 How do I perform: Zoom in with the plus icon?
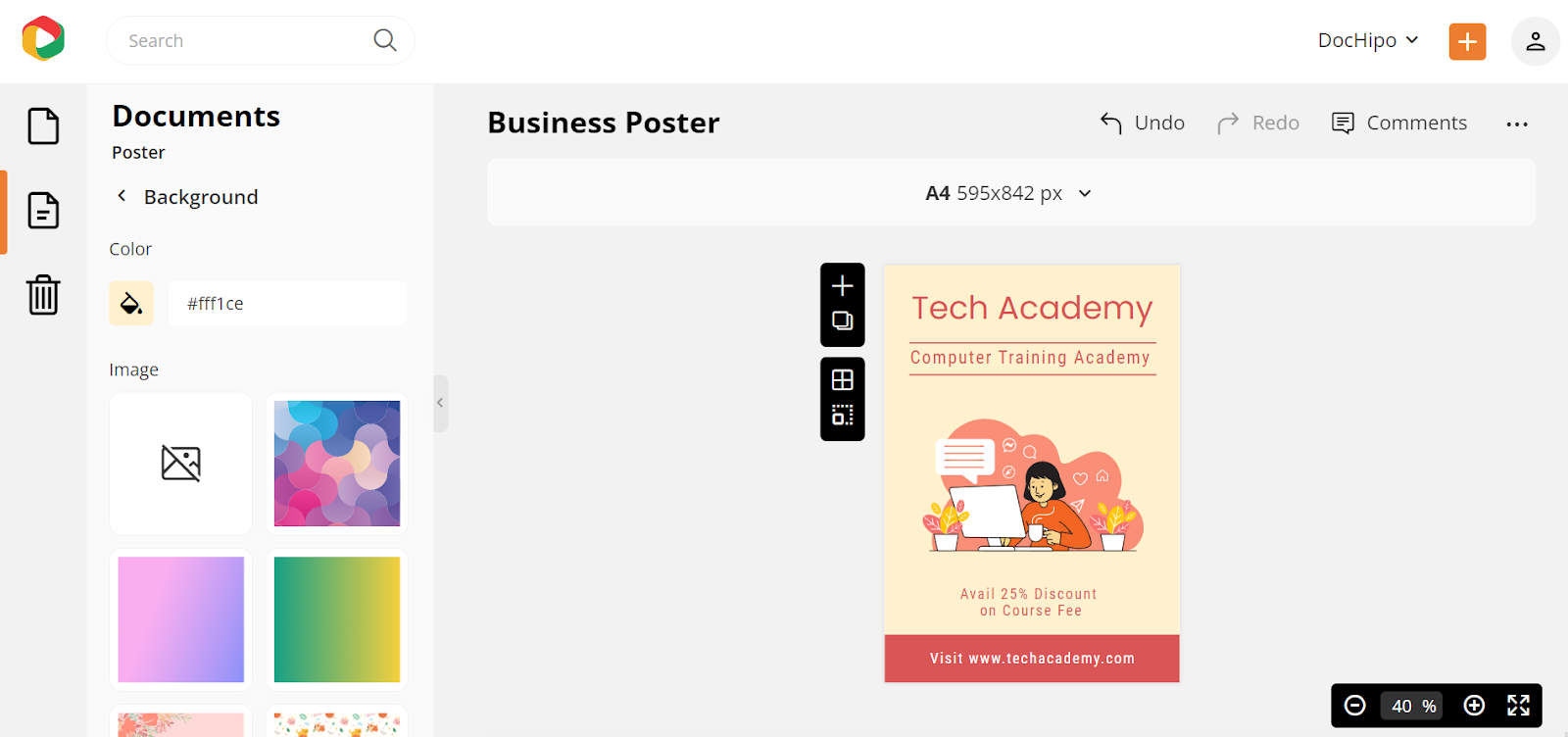(1474, 706)
